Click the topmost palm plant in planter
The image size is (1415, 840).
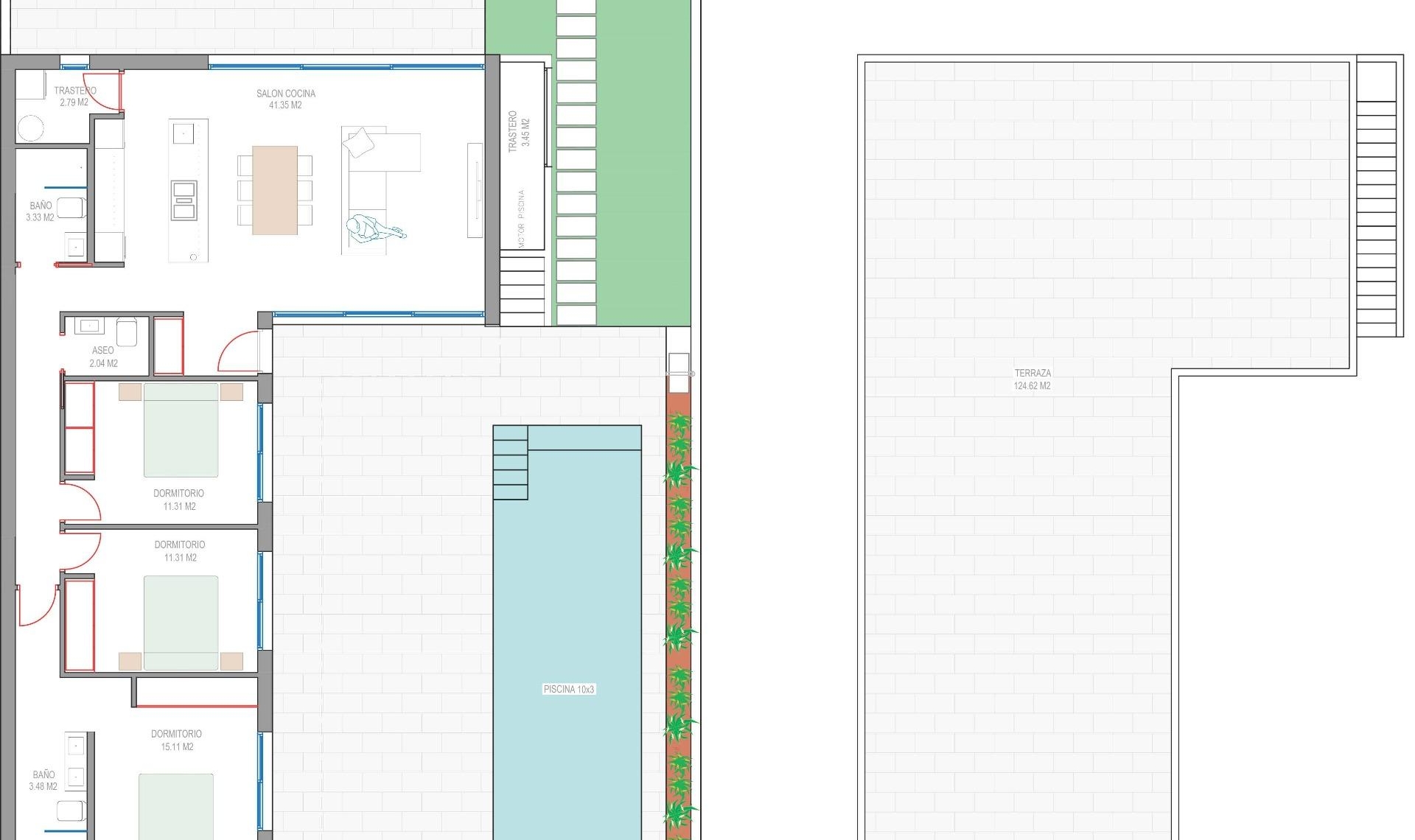(x=679, y=424)
